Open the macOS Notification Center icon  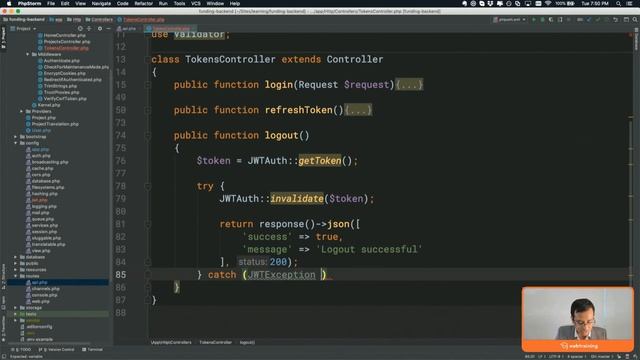click(629, 3)
